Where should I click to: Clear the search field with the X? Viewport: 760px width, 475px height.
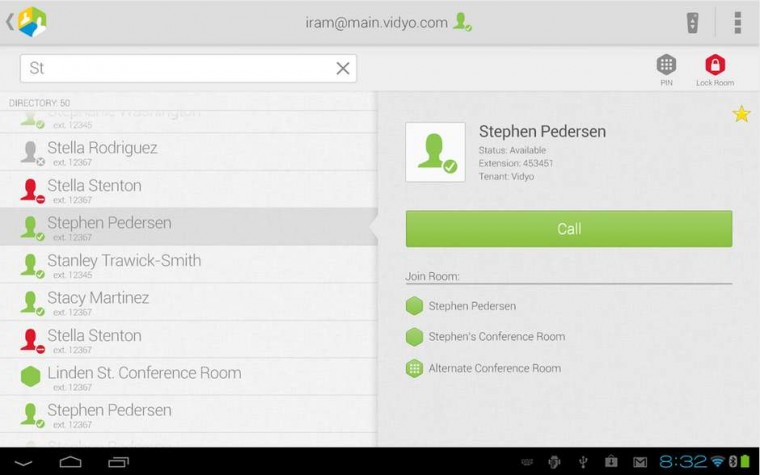click(343, 68)
